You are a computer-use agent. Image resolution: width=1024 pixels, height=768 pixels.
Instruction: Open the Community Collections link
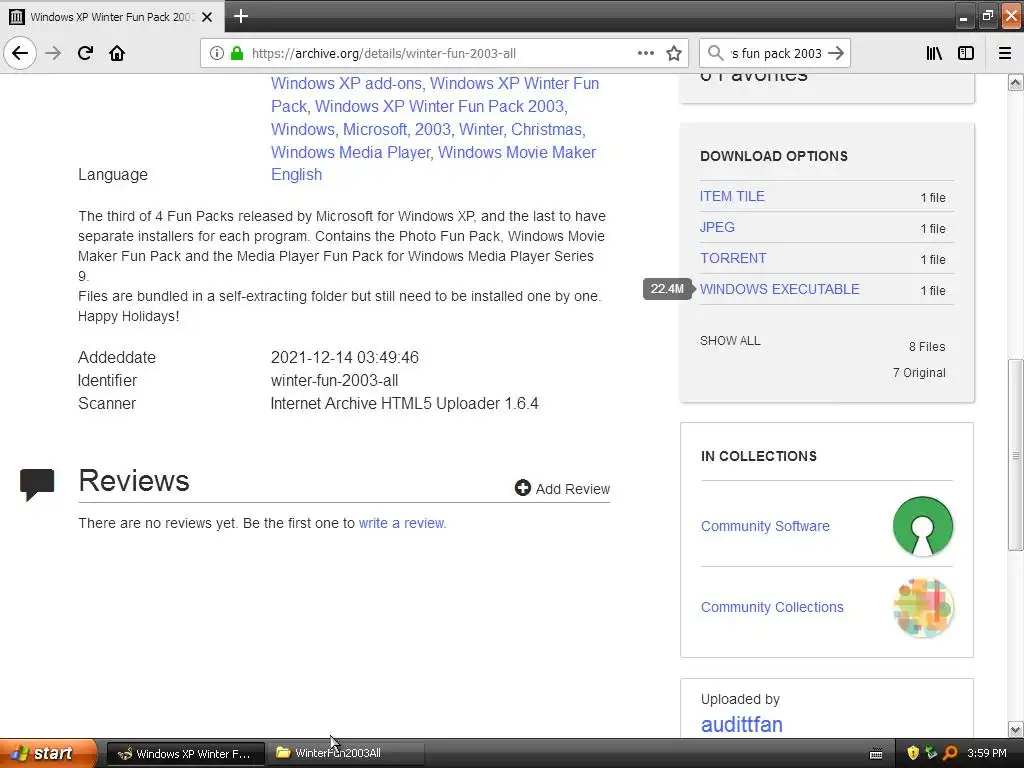(x=772, y=607)
